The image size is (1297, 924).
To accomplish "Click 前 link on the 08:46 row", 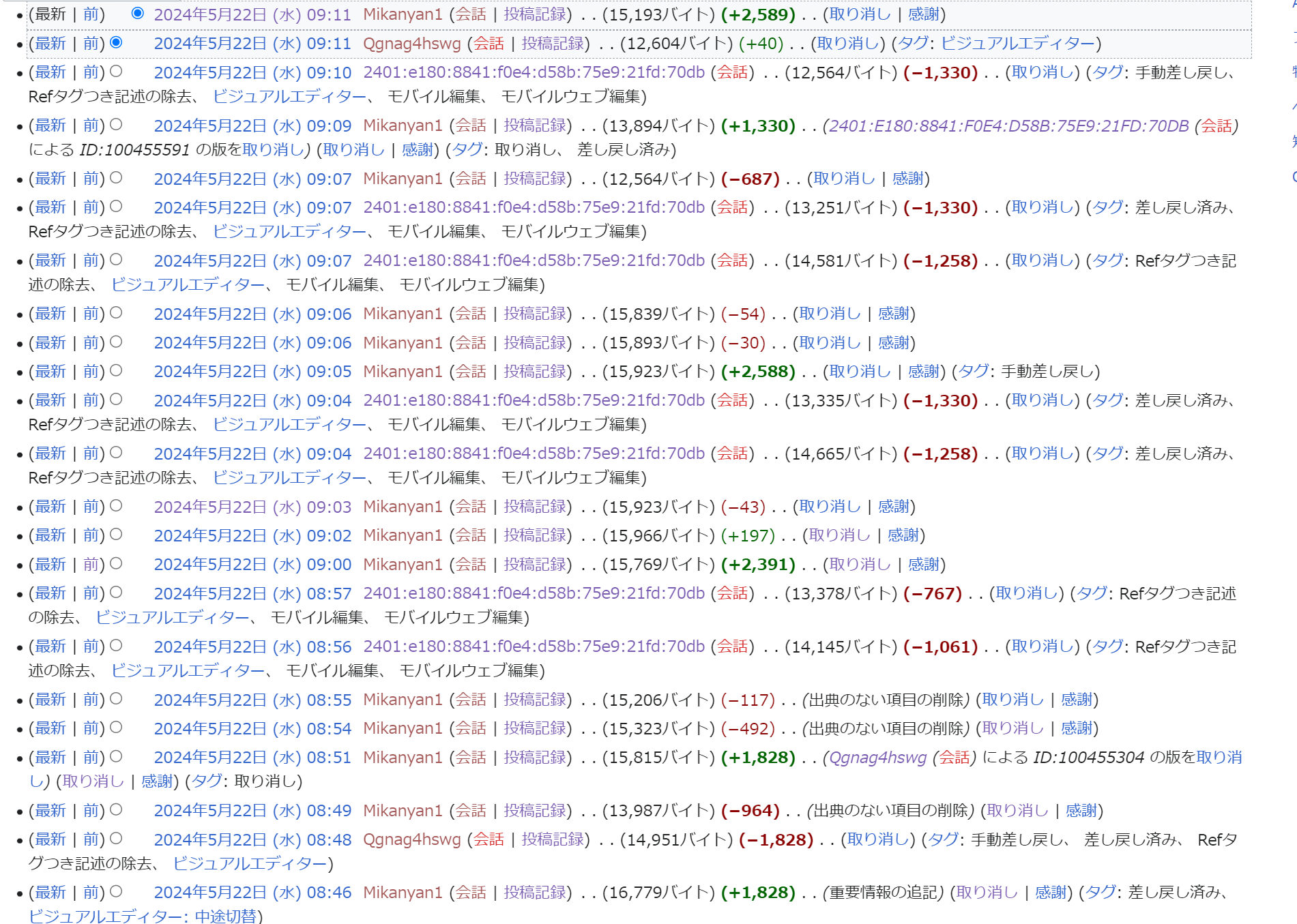I will 91,892.
